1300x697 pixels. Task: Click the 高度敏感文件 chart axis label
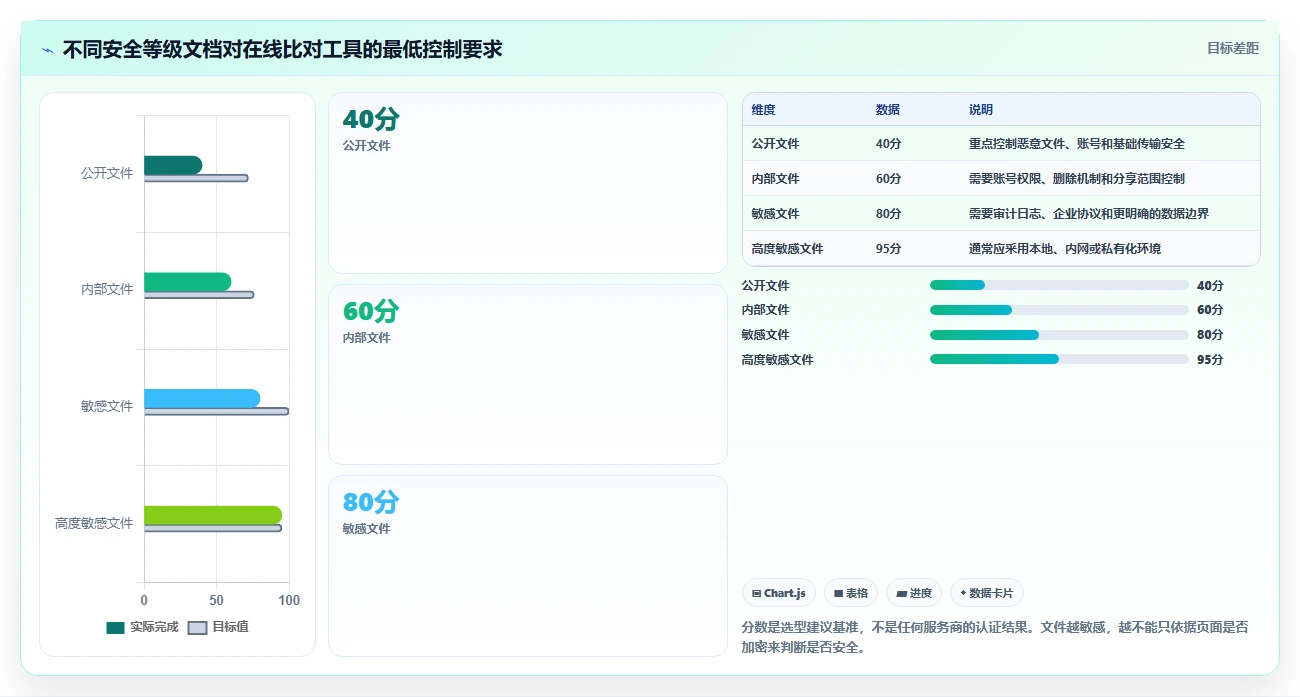[94, 523]
